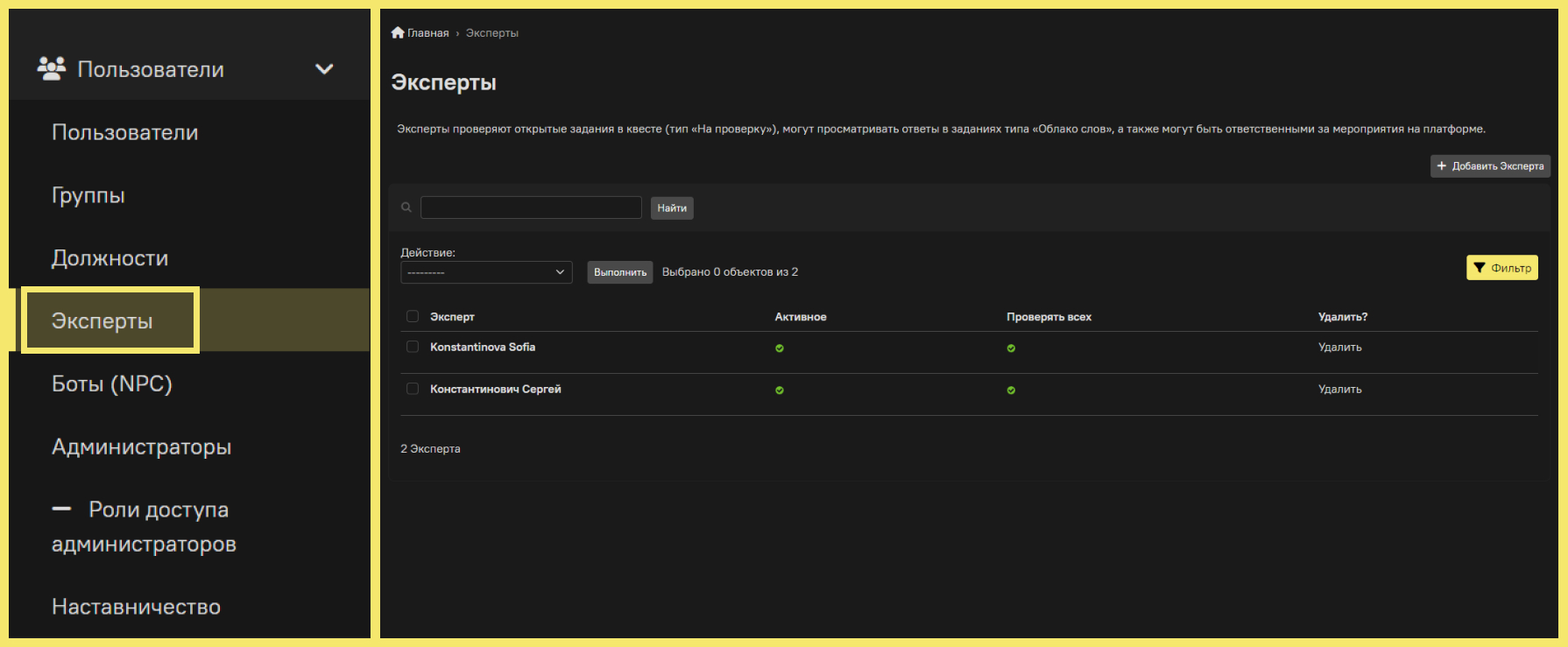Viewport: 1568px width, 647px height.
Task: Open the Группы menu item
Action: (x=88, y=195)
